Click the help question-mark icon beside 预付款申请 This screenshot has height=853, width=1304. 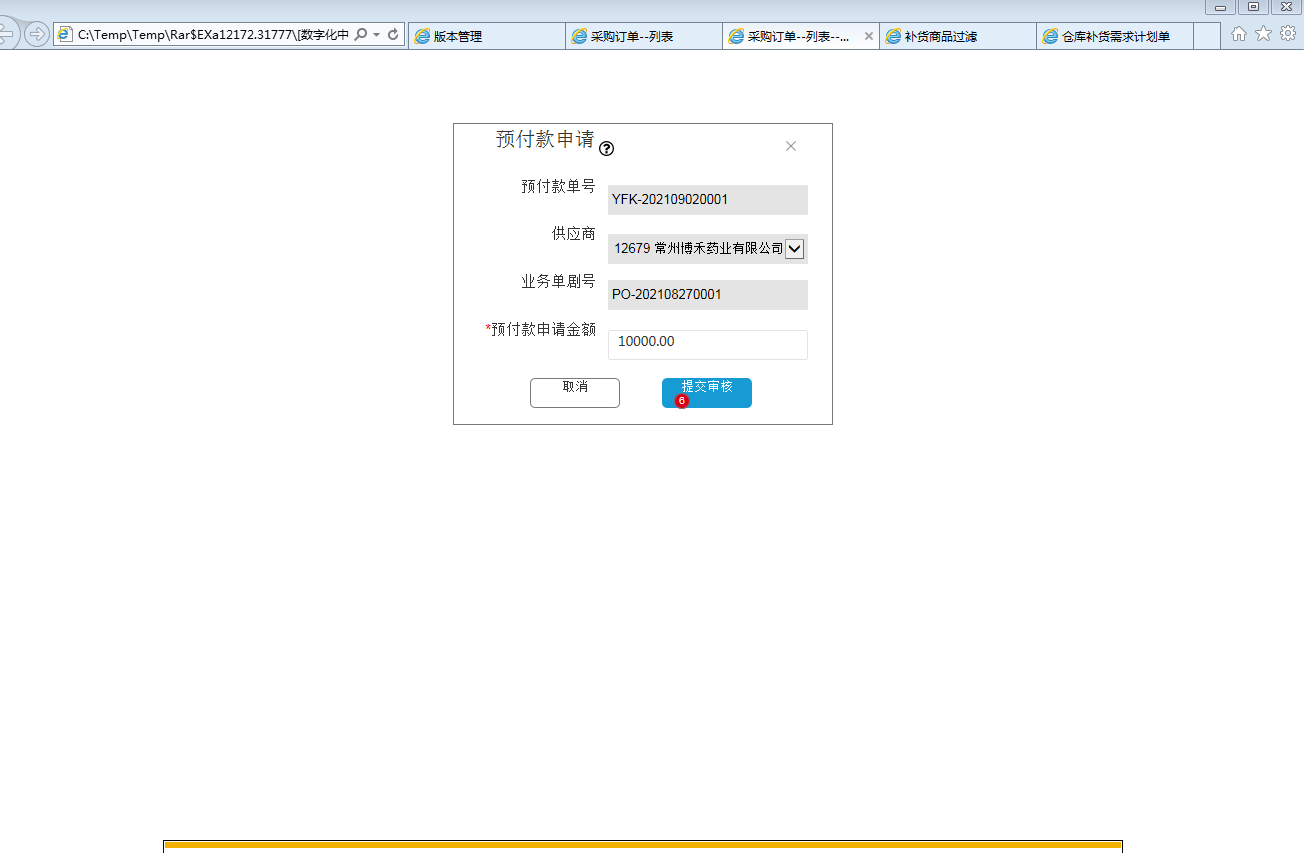click(606, 148)
